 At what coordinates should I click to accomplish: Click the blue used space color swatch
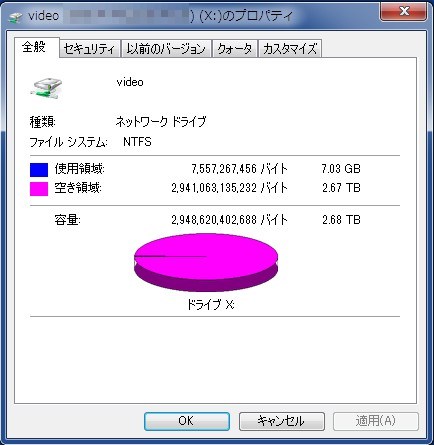pyautogui.click(x=39, y=169)
